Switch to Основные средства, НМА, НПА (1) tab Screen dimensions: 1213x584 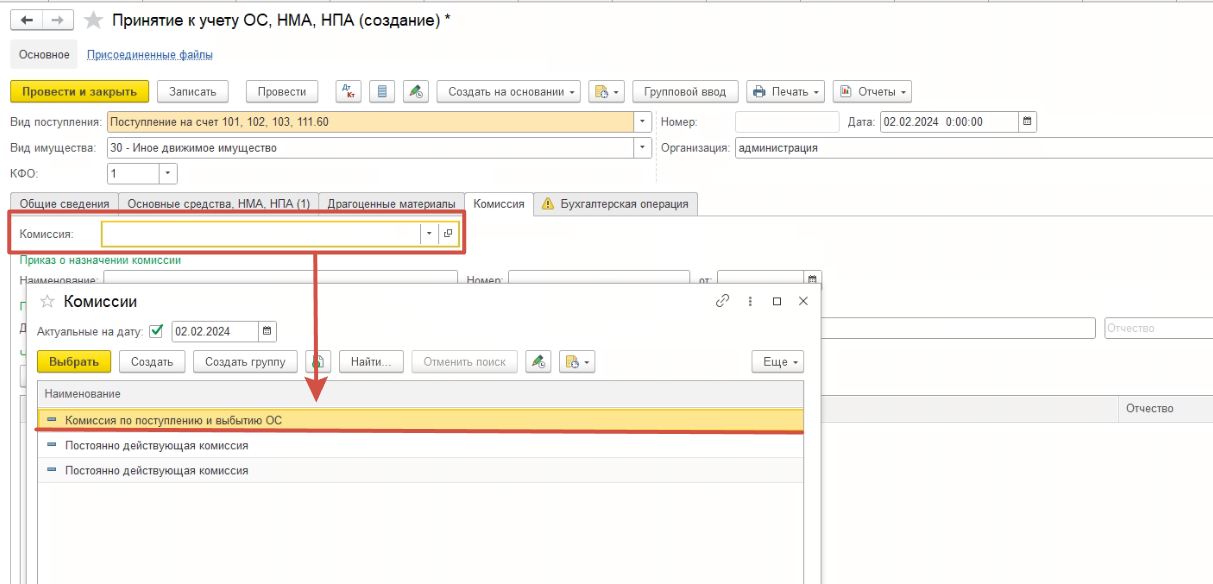coord(218,204)
